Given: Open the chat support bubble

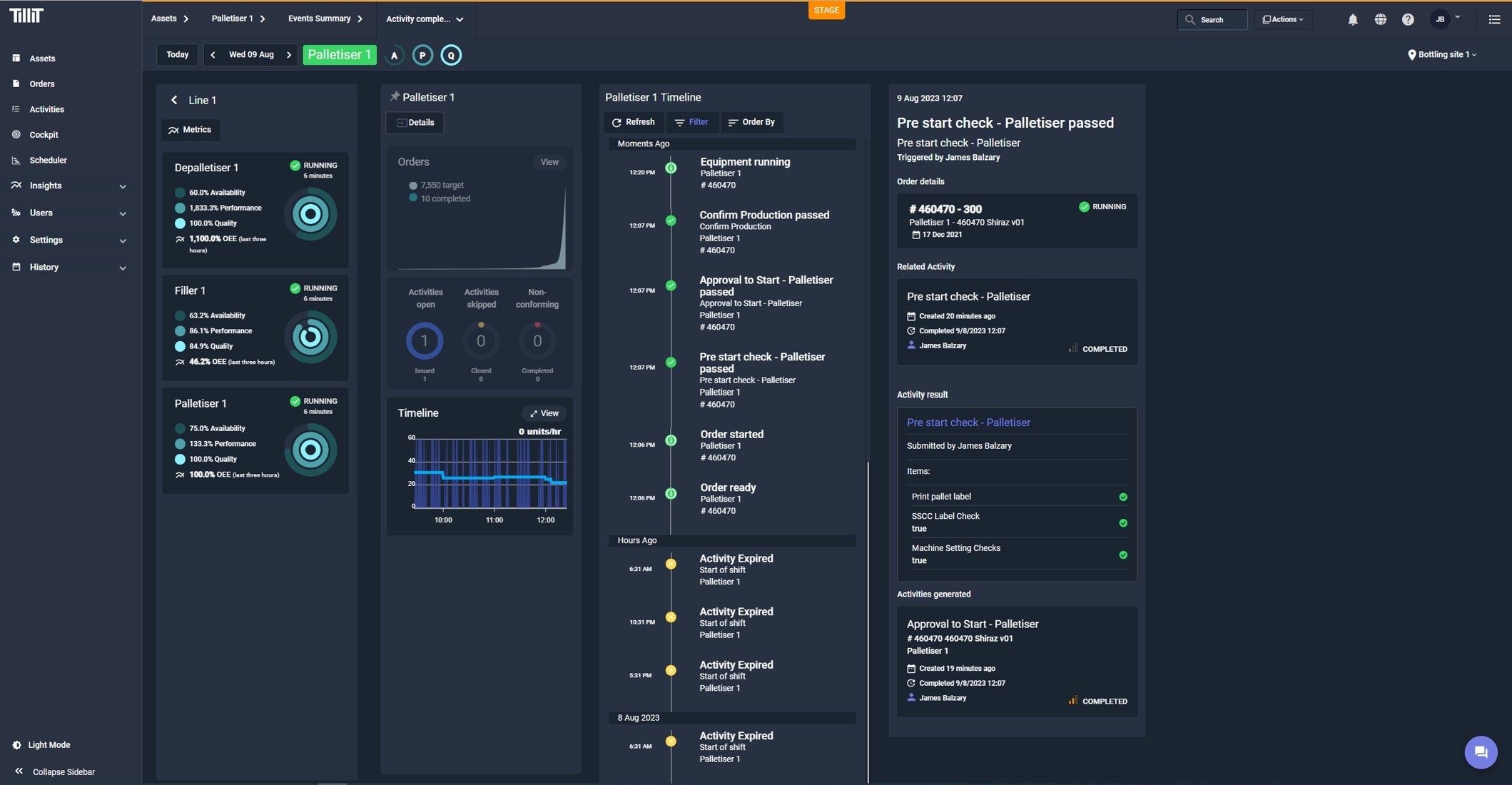Looking at the screenshot, I should point(1480,751).
